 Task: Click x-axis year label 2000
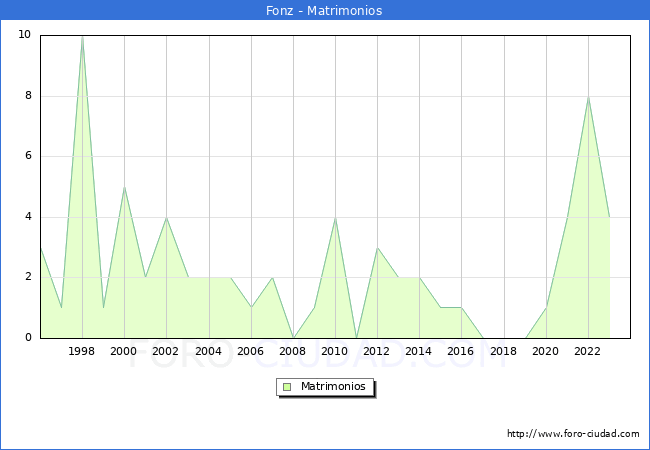pos(124,351)
